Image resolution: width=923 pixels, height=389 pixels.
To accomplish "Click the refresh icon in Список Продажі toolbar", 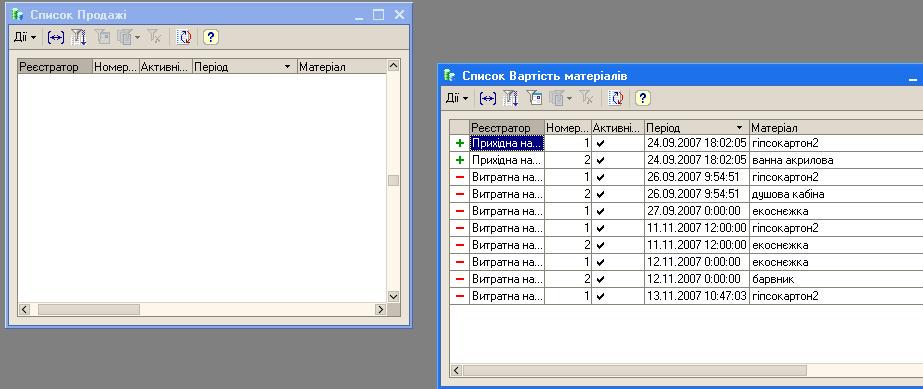I will click(185, 37).
